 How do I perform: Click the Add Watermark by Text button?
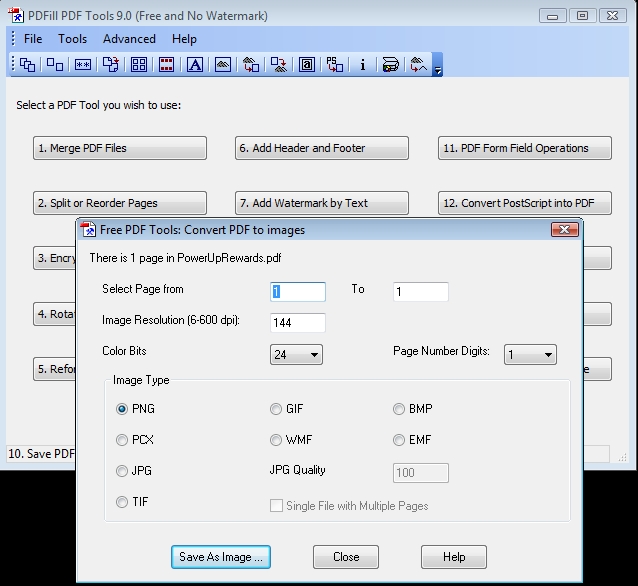point(322,203)
